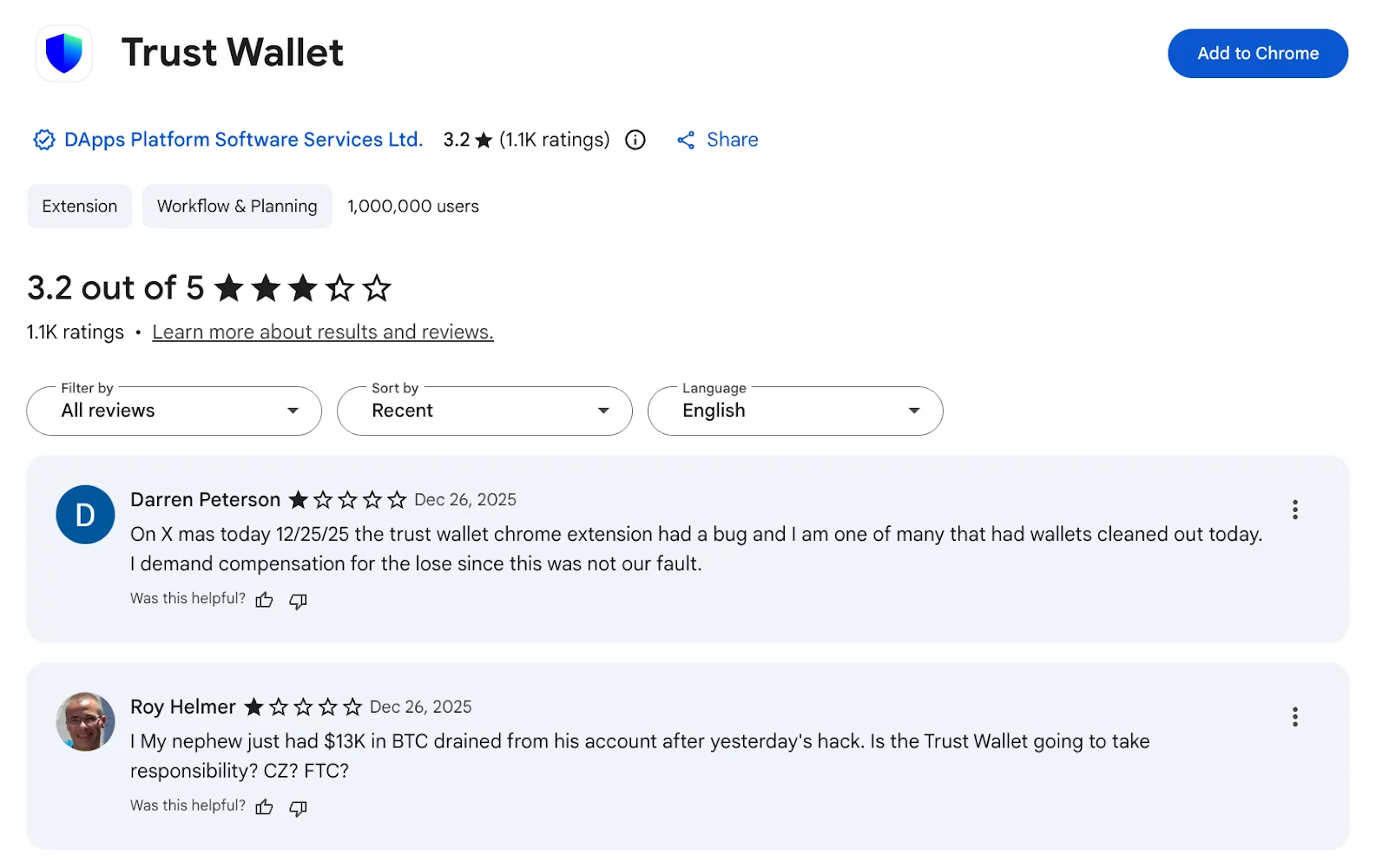
Task: Click thumbs down on Darren Peterson's review
Action: (x=298, y=601)
